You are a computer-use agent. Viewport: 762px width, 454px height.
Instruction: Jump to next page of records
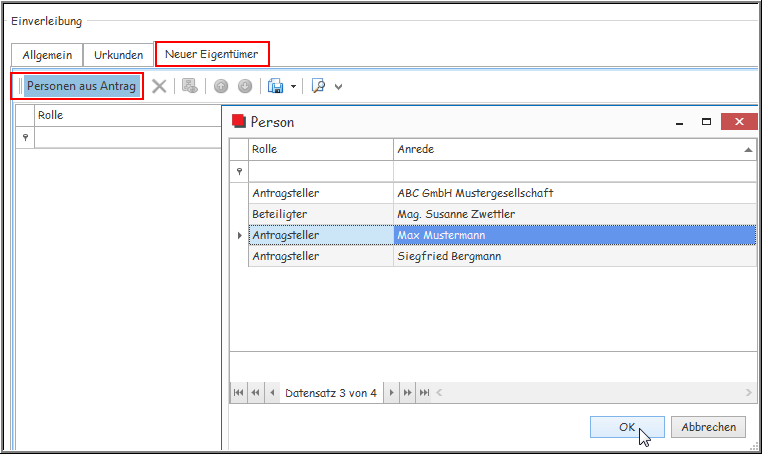pos(408,392)
